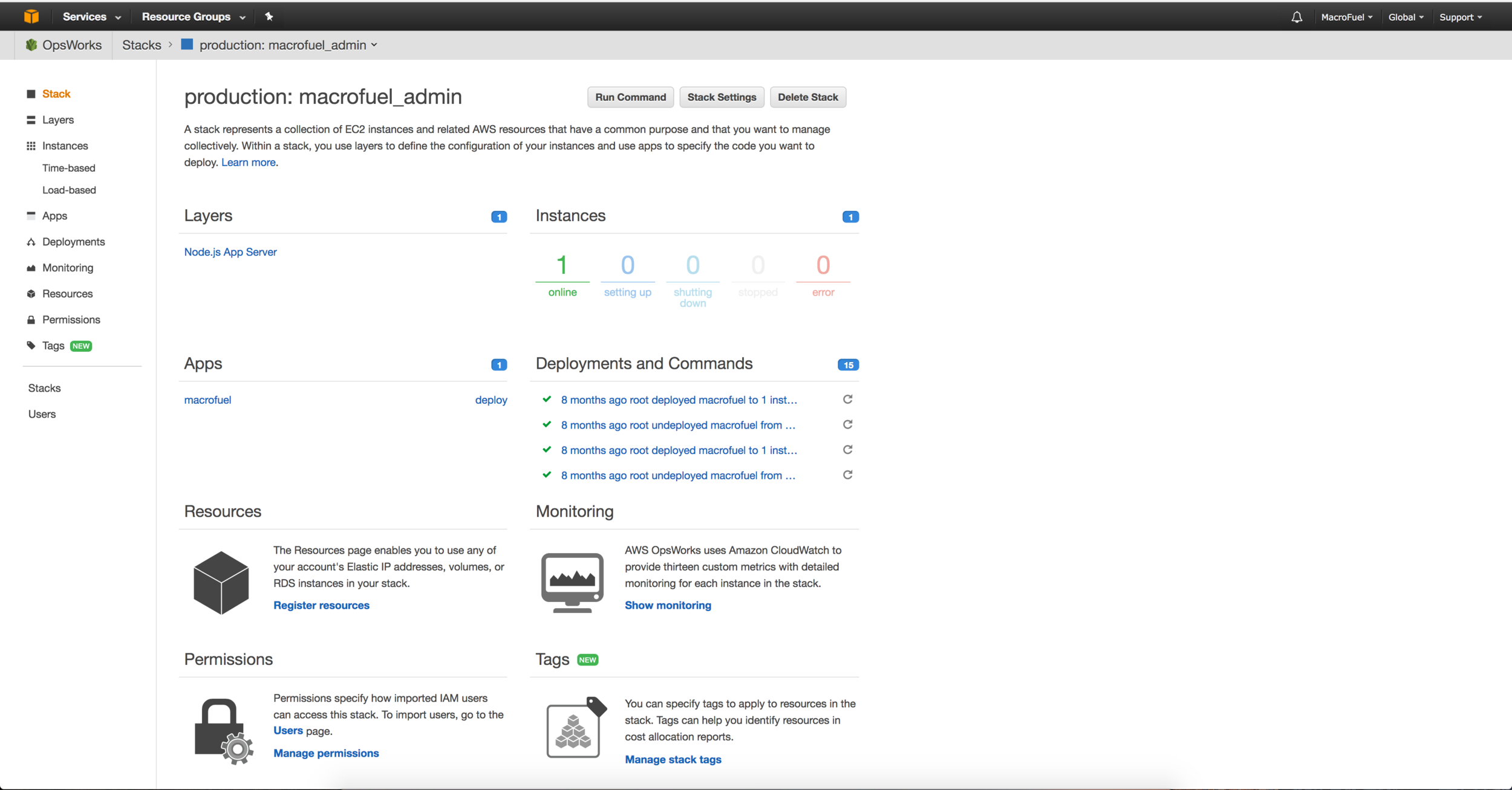This screenshot has width=1512, height=790.
Task: Expand the production: macrofuel_admin stack switcher
Action: tap(288, 45)
